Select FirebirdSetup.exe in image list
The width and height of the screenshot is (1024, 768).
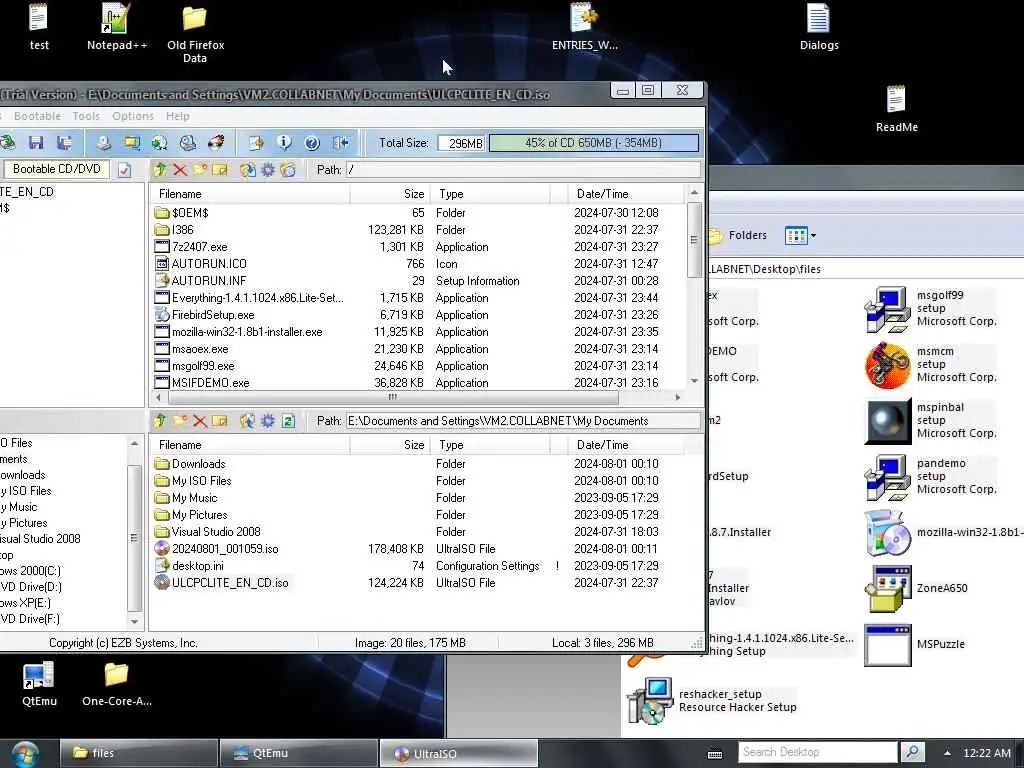[418, 315]
